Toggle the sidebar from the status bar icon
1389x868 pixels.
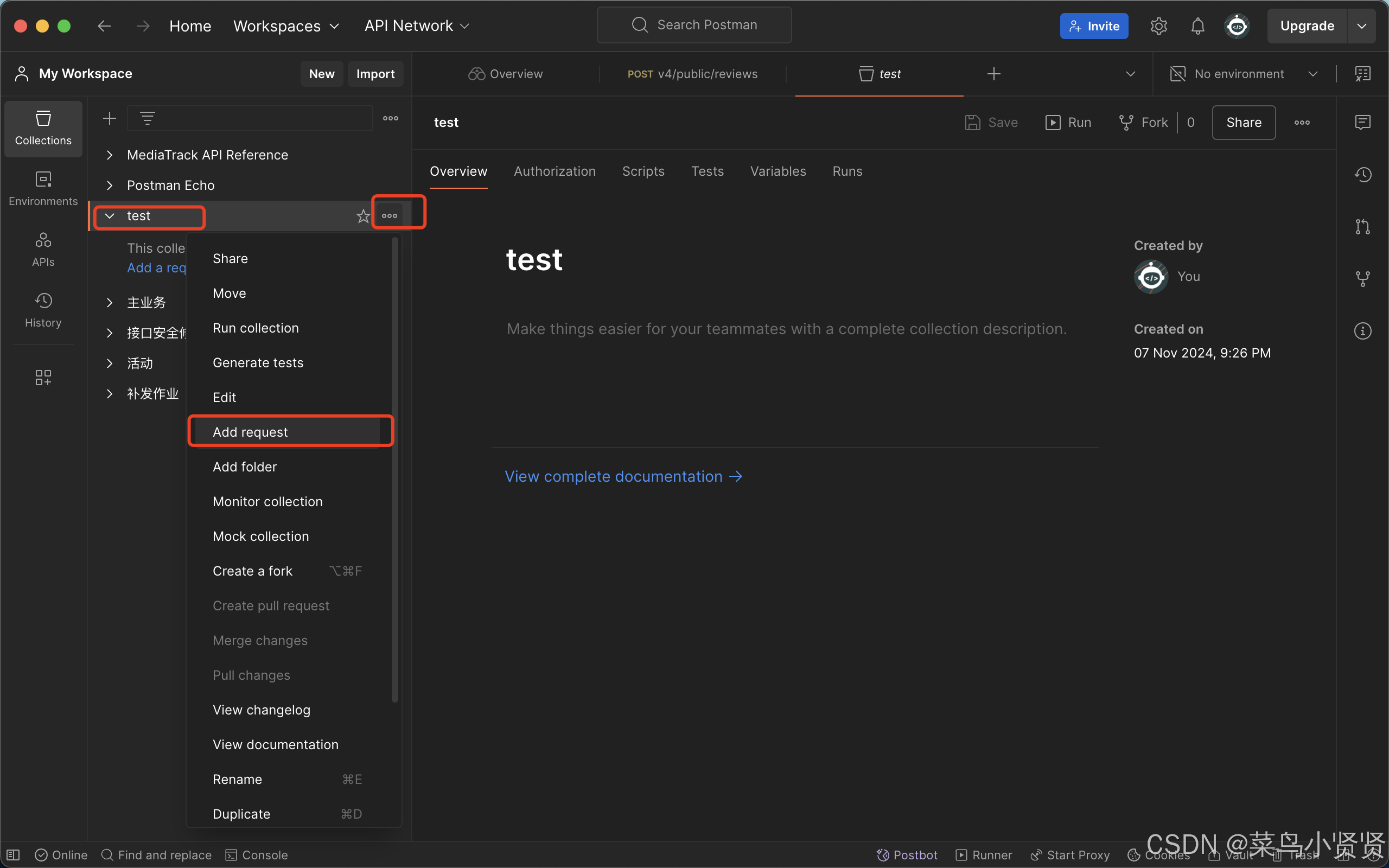(14, 855)
